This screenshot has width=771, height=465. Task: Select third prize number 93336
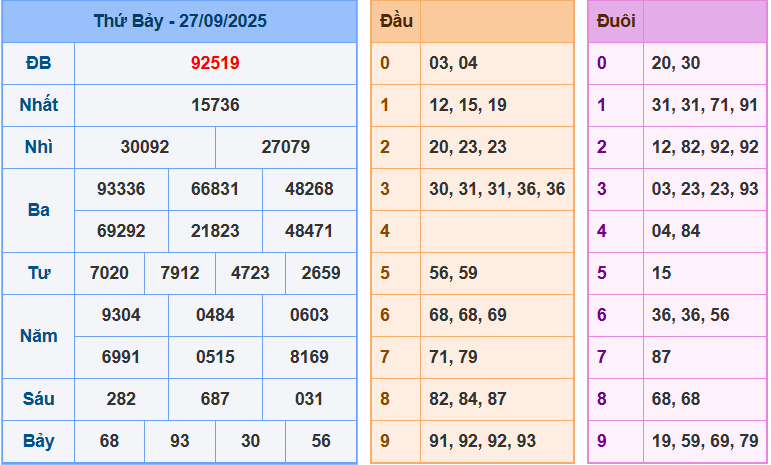click(x=121, y=189)
